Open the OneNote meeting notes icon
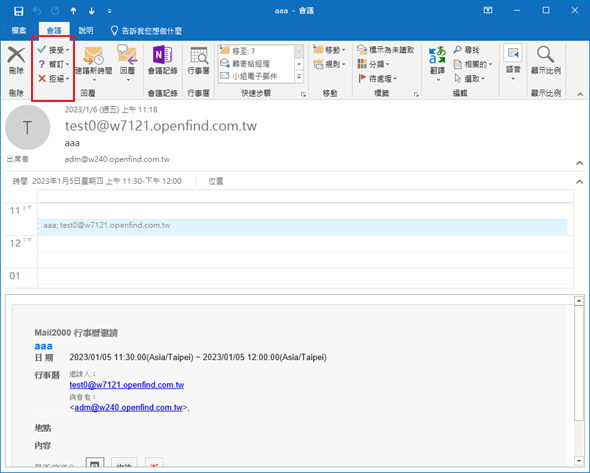The height and width of the screenshot is (473, 590). point(162,55)
